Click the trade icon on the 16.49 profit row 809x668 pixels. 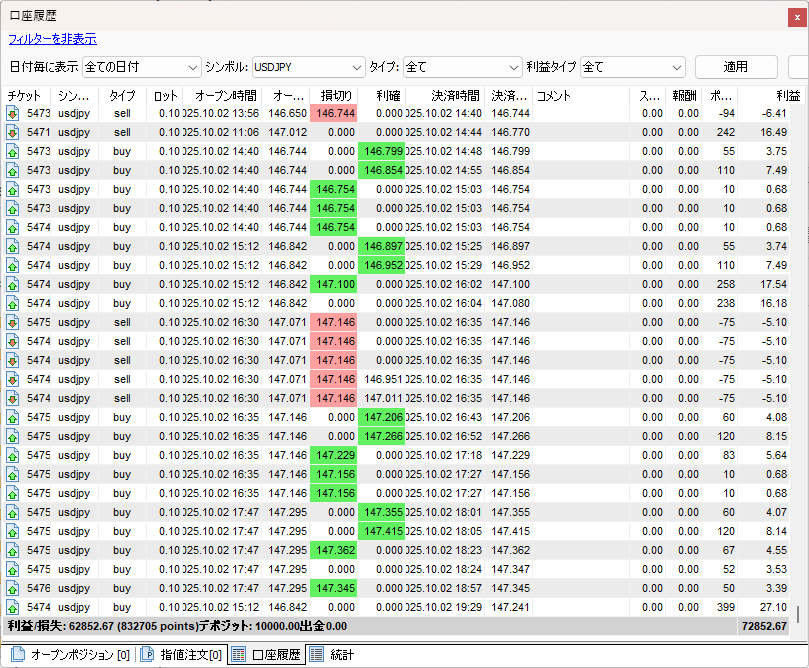[12, 132]
